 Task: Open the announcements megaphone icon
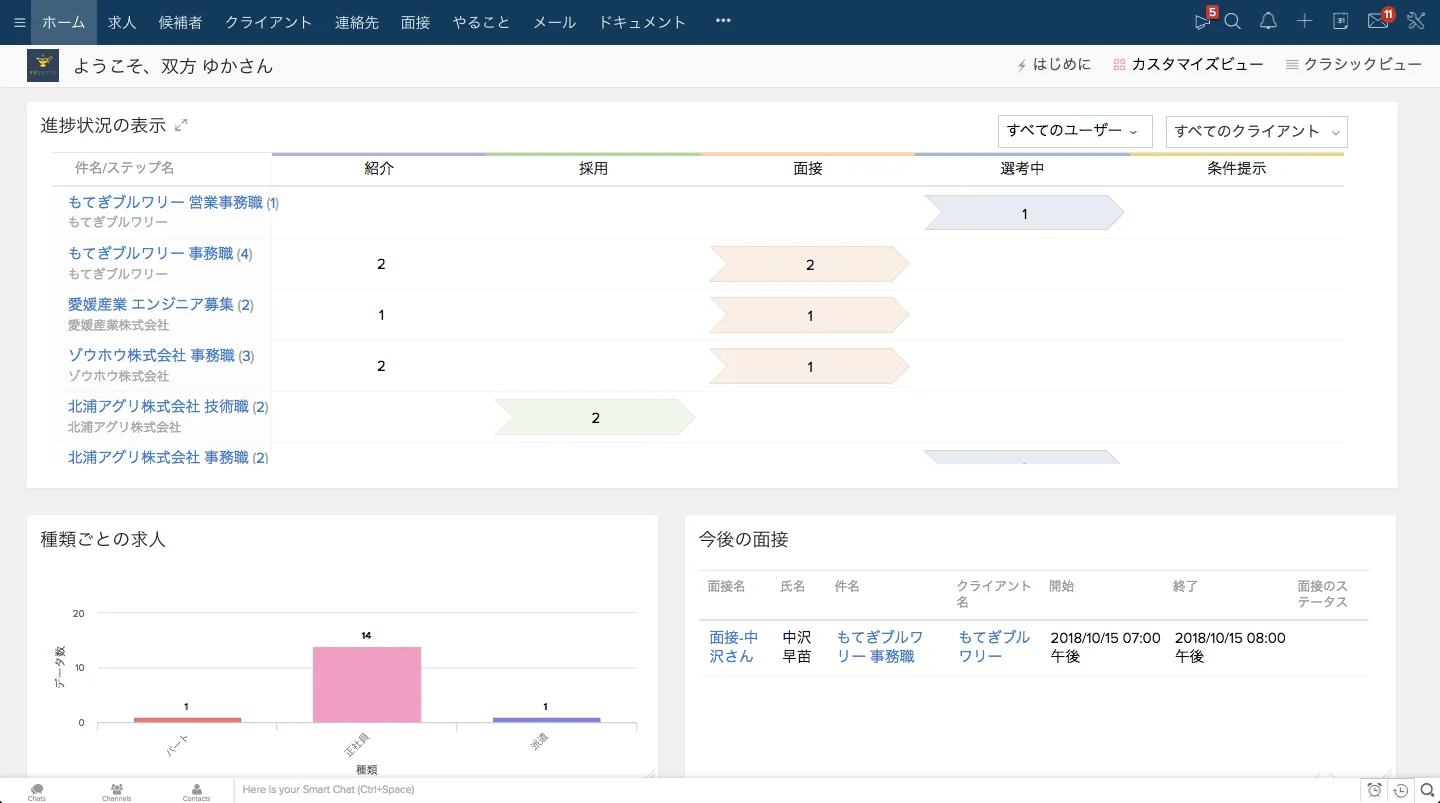pos(1203,22)
